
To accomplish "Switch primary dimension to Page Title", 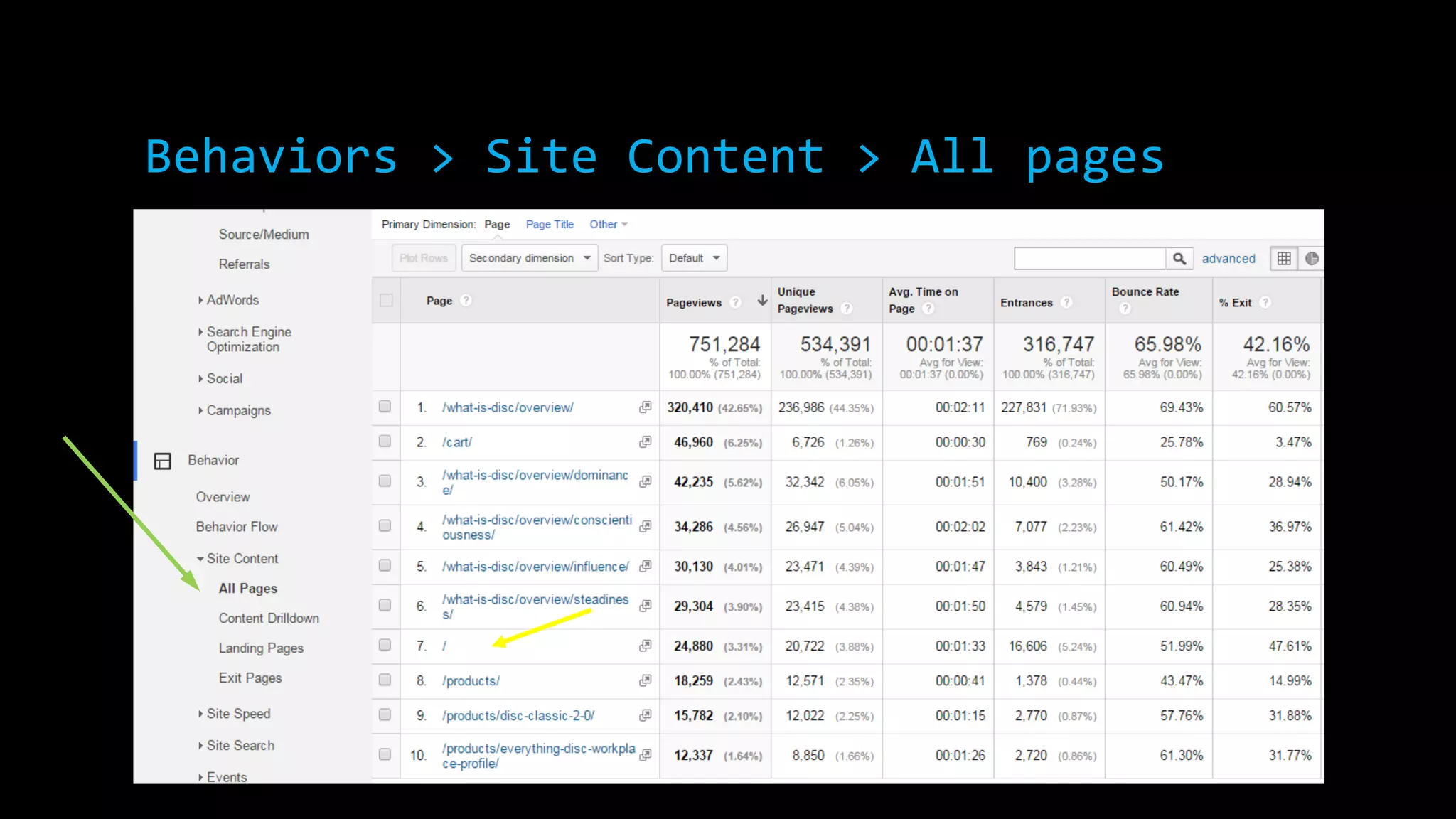I will pos(550,225).
